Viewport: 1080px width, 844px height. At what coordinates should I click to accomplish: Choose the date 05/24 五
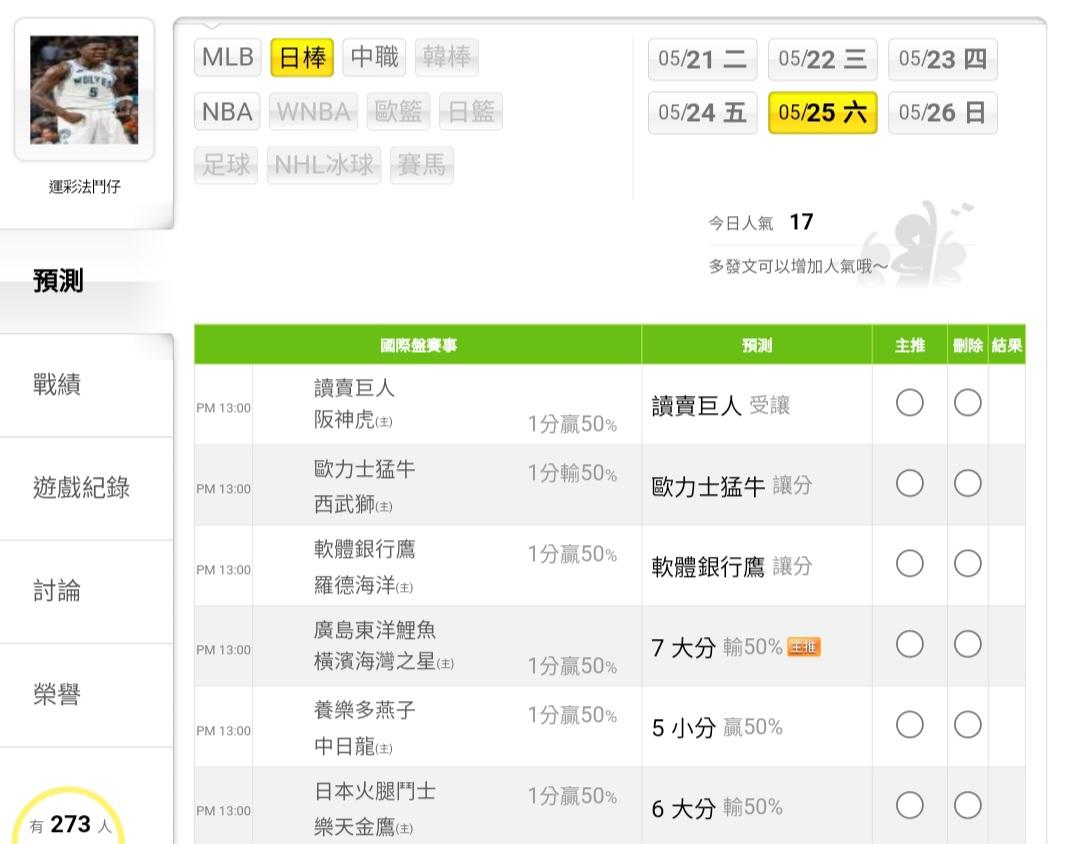click(x=703, y=112)
